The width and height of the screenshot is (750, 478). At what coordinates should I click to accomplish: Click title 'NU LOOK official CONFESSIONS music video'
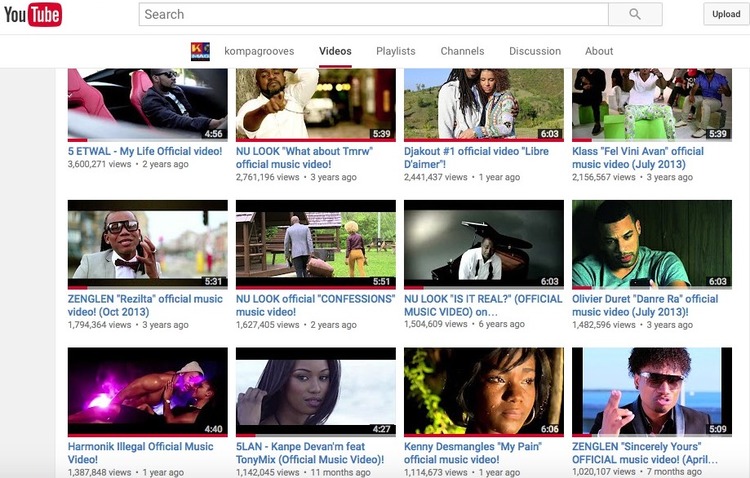315,305
